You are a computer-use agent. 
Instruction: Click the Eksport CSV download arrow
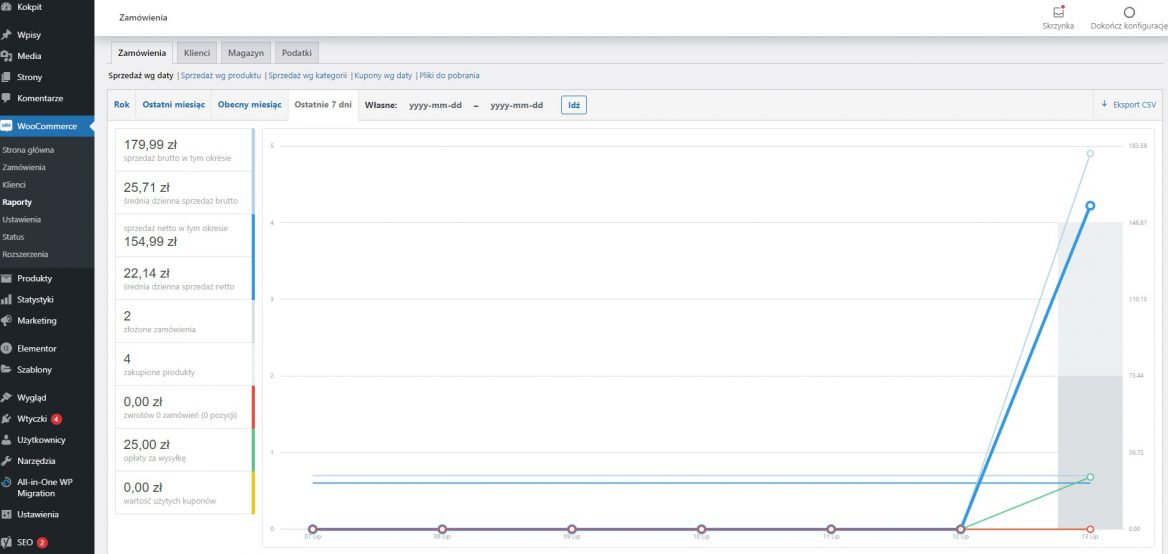(x=1105, y=104)
